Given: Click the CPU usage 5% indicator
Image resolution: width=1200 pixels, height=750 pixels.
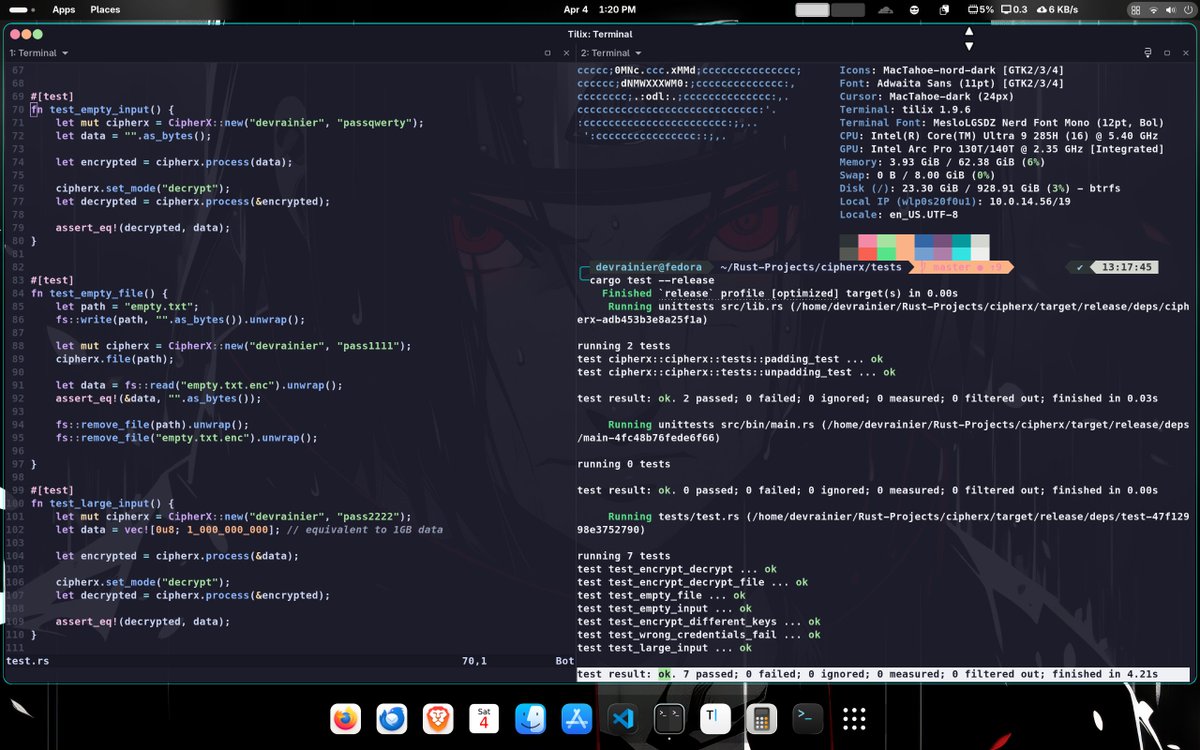Looking at the screenshot, I should (981, 10).
